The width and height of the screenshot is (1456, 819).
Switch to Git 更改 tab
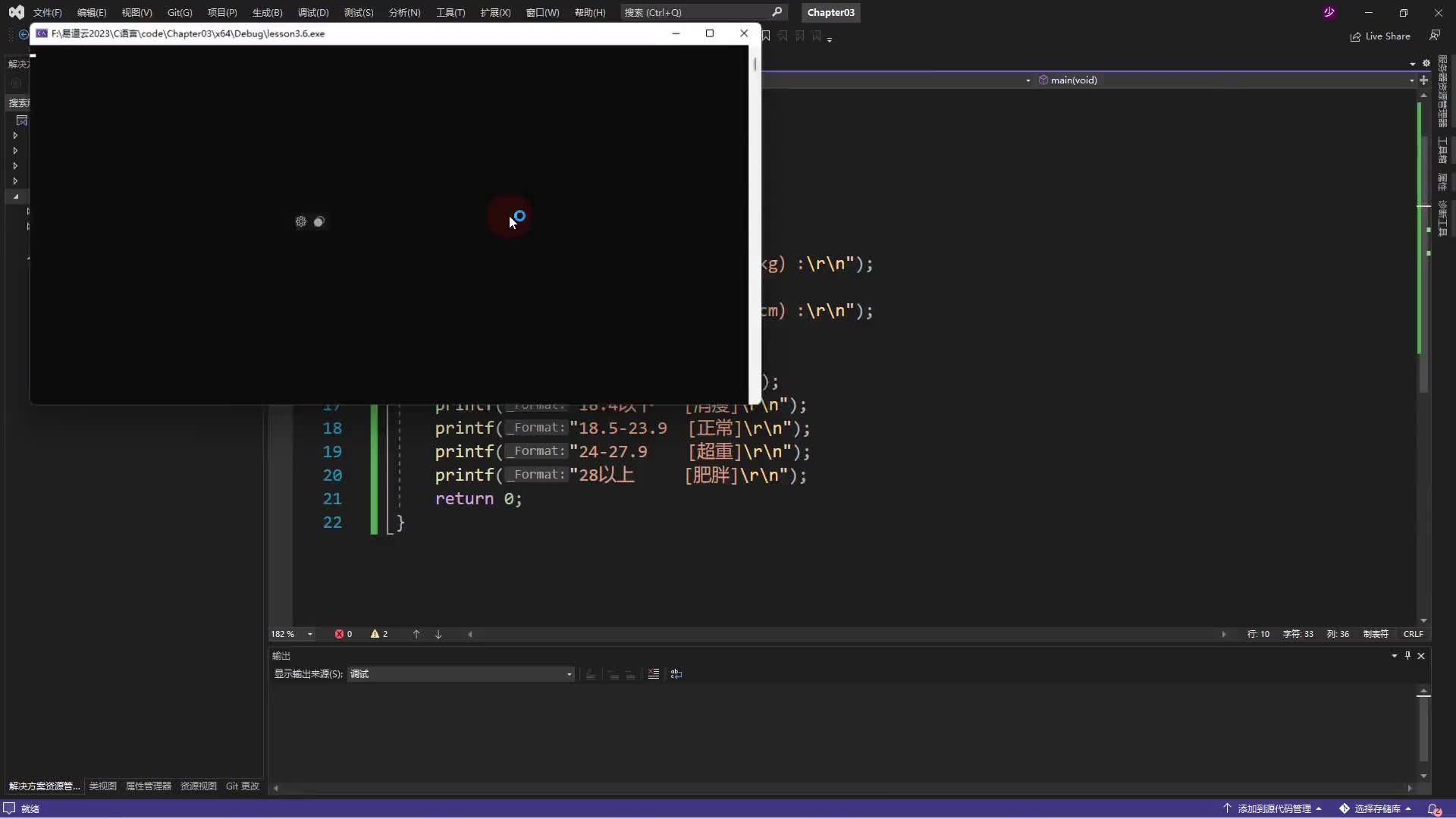pos(242,786)
